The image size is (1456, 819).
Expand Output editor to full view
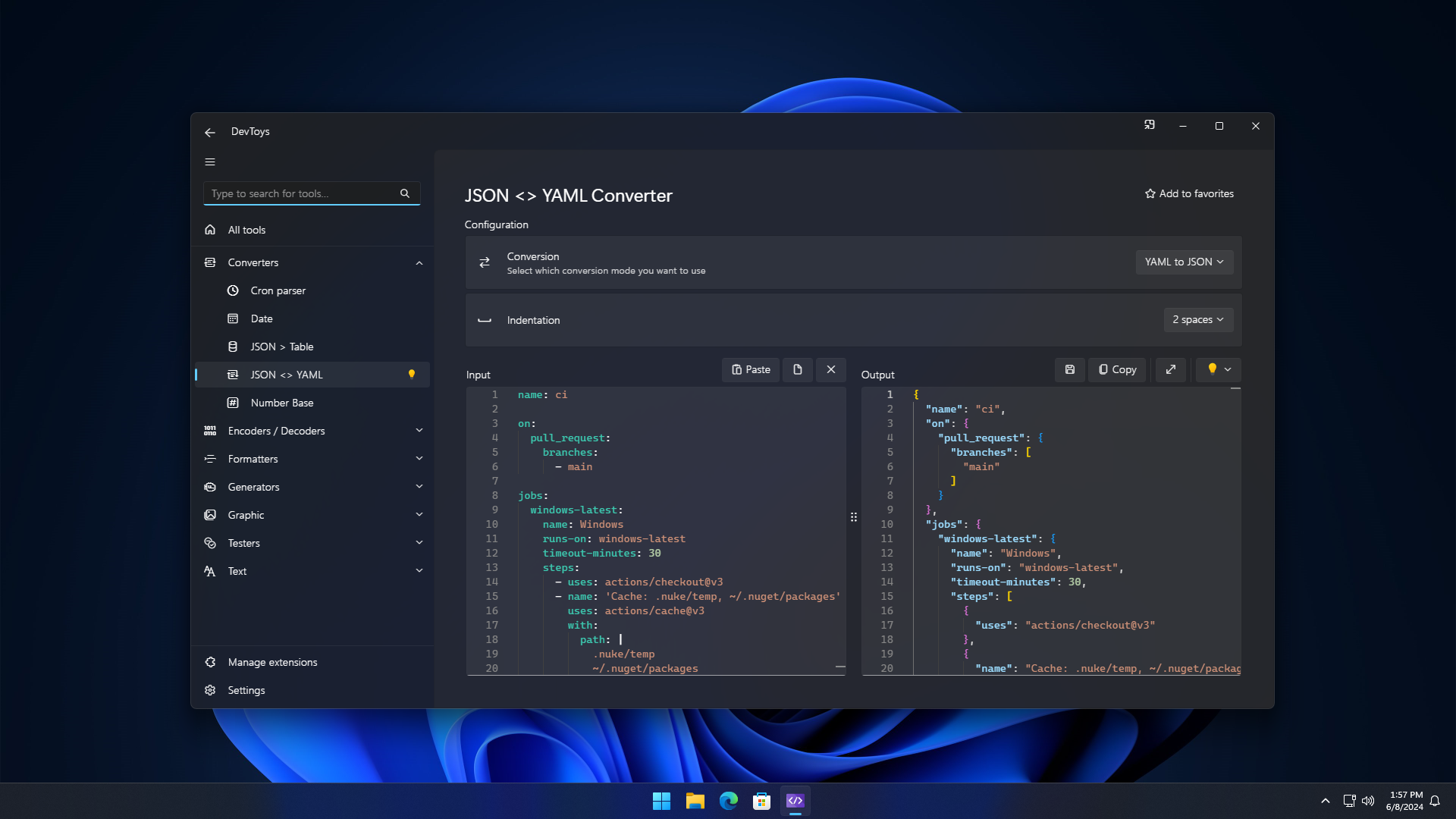coord(1171,369)
